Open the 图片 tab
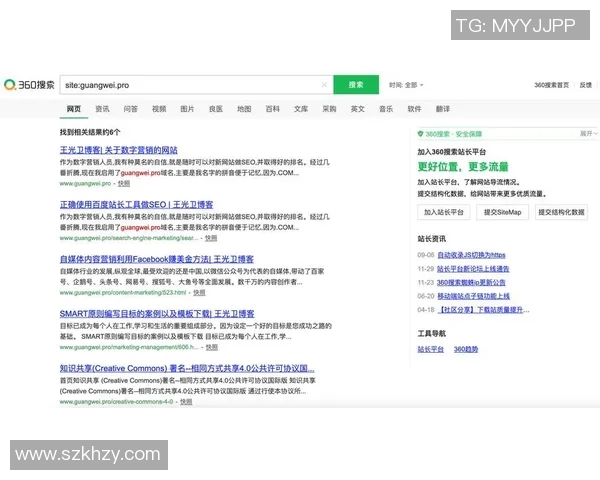 point(187,109)
